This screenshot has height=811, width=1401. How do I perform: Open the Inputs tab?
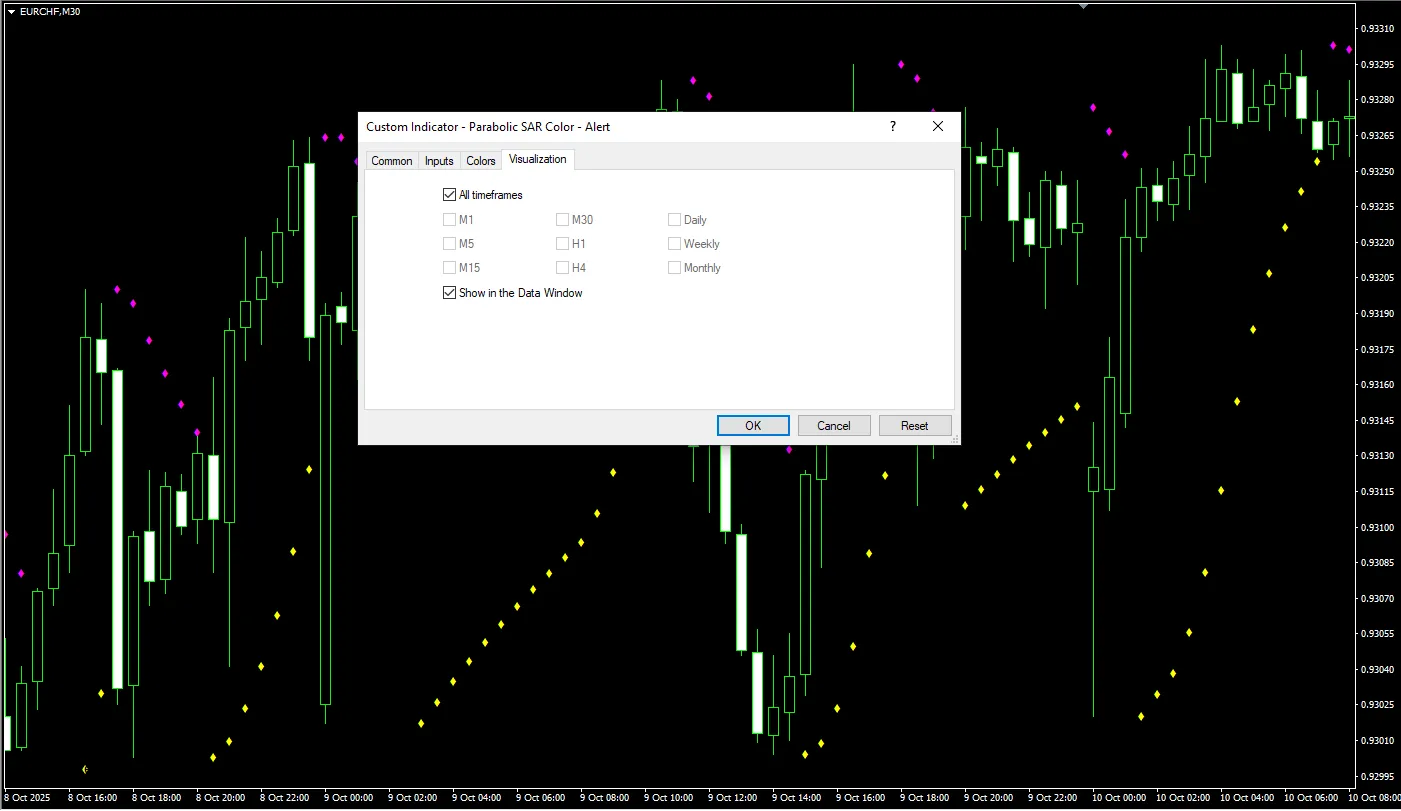439,161
